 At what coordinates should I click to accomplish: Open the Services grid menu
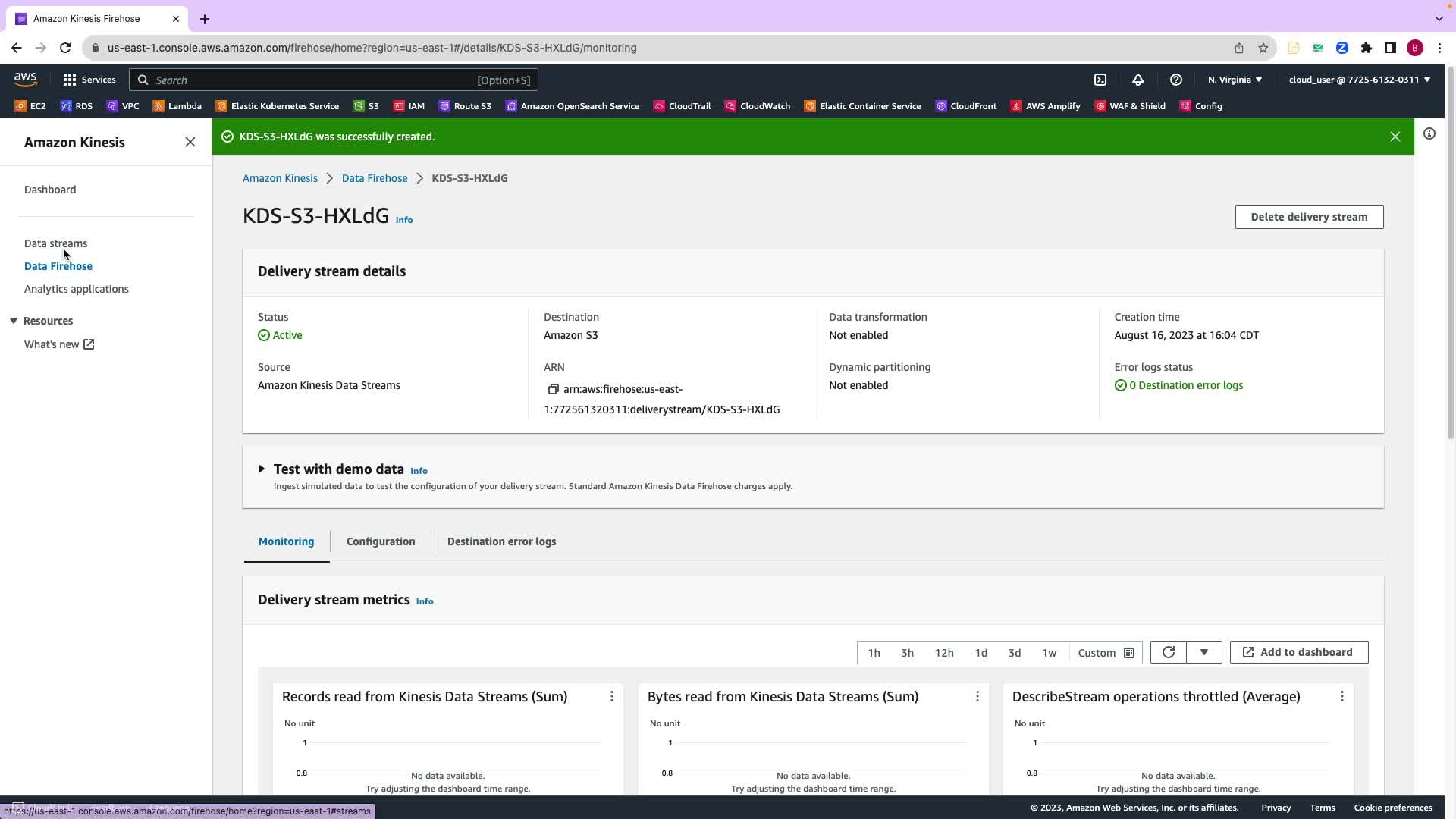tap(70, 80)
